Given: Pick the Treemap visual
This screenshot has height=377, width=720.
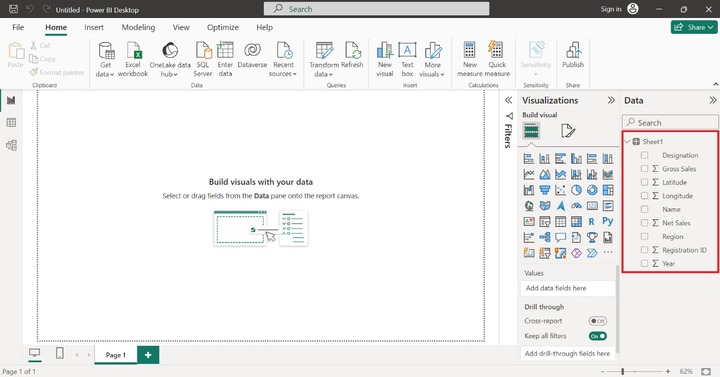Looking at the screenshot, I should [x=608, y=190].
